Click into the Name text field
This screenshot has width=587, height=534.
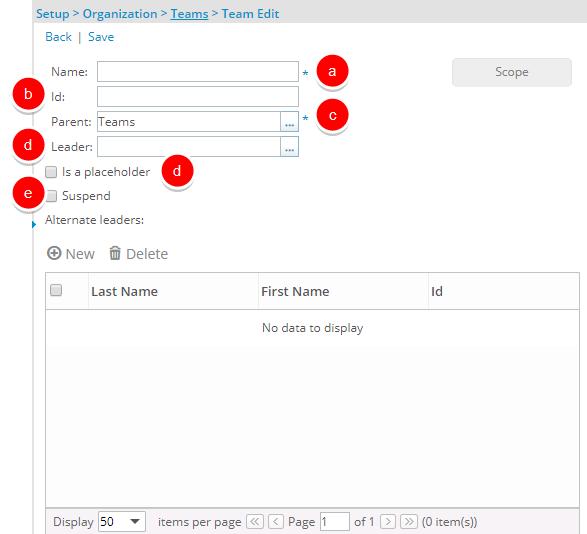(198, 72)
